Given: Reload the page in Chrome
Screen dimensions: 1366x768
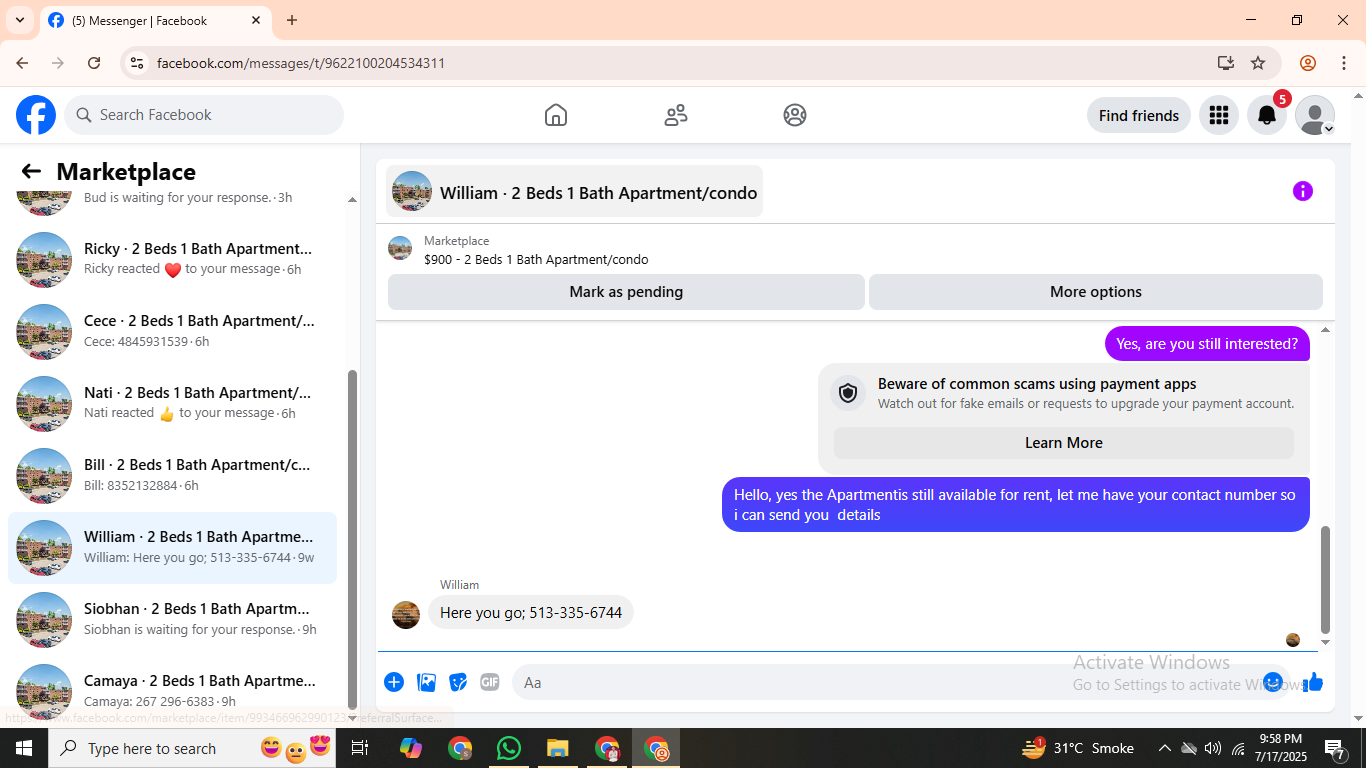Looking at the screenshot, I should click(94, 63).
